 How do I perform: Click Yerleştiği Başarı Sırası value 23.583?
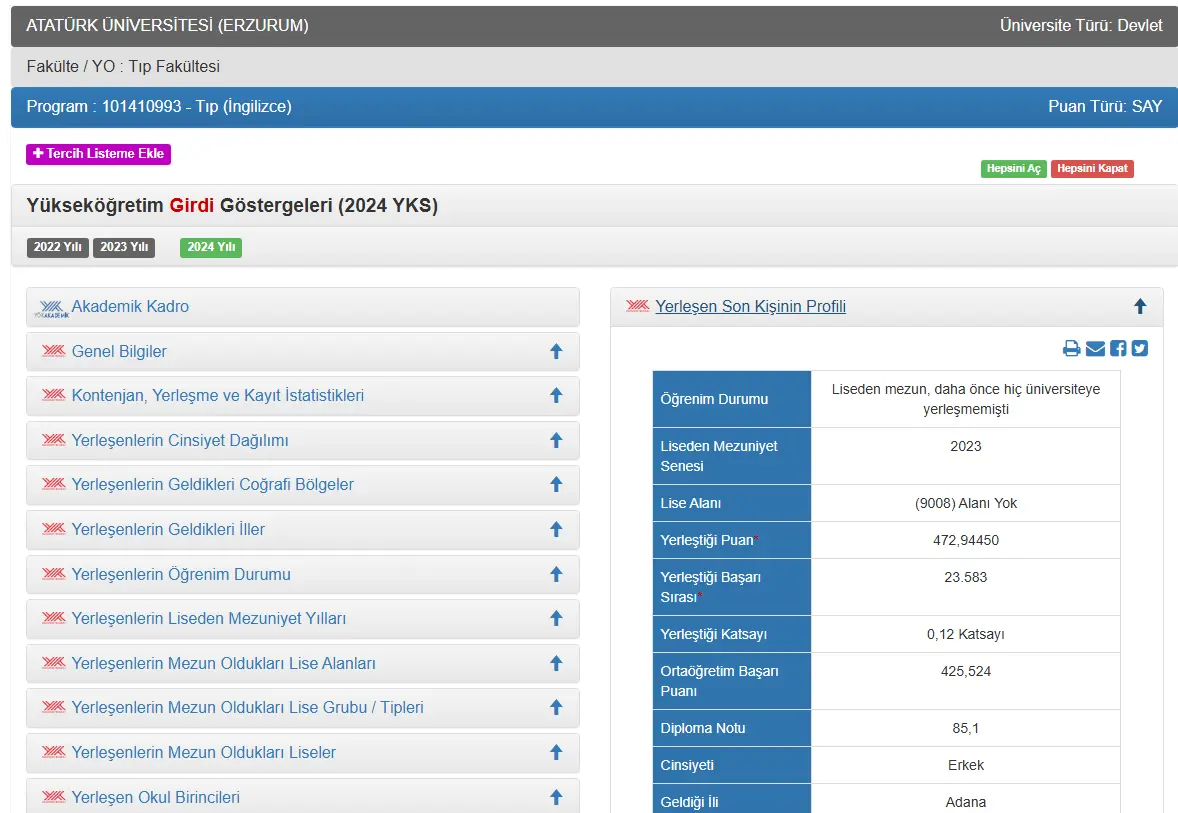965,578
